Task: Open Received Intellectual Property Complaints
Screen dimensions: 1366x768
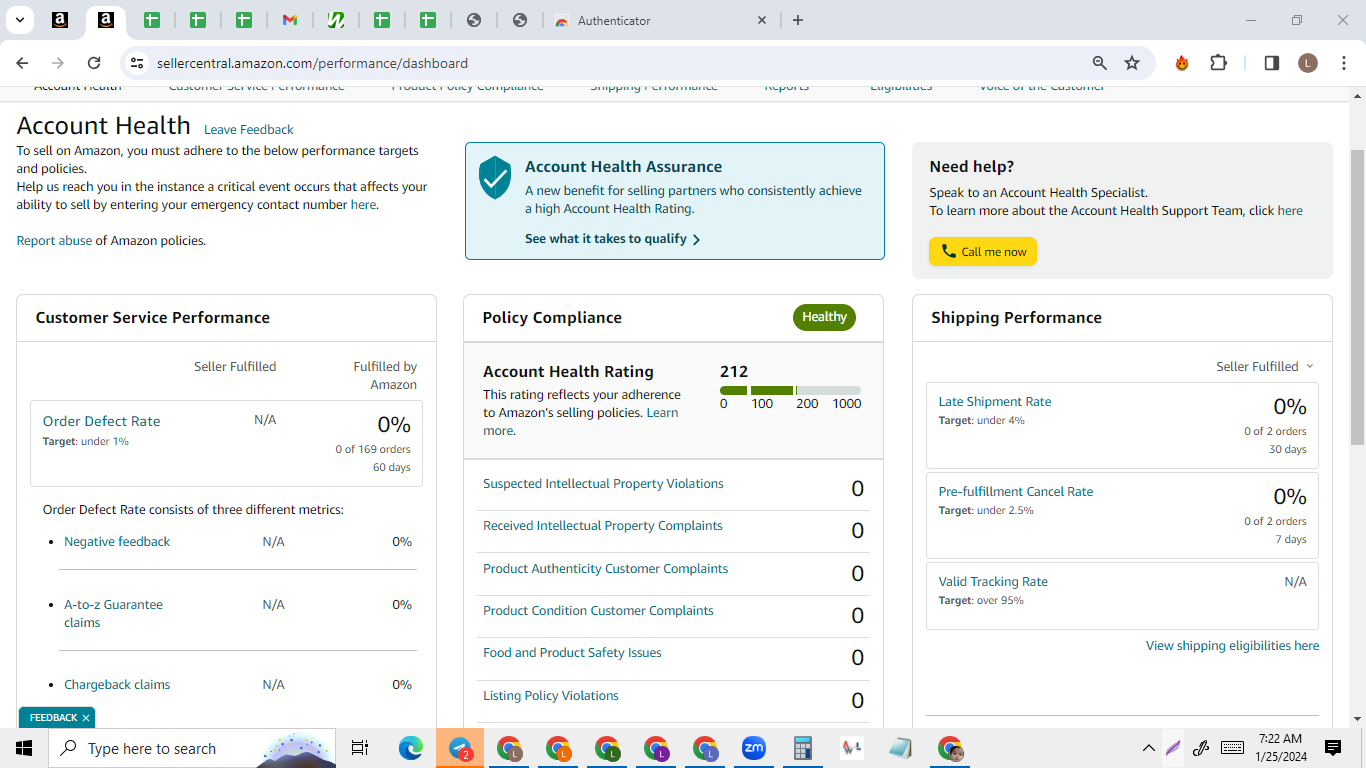Action: [603, 526]
